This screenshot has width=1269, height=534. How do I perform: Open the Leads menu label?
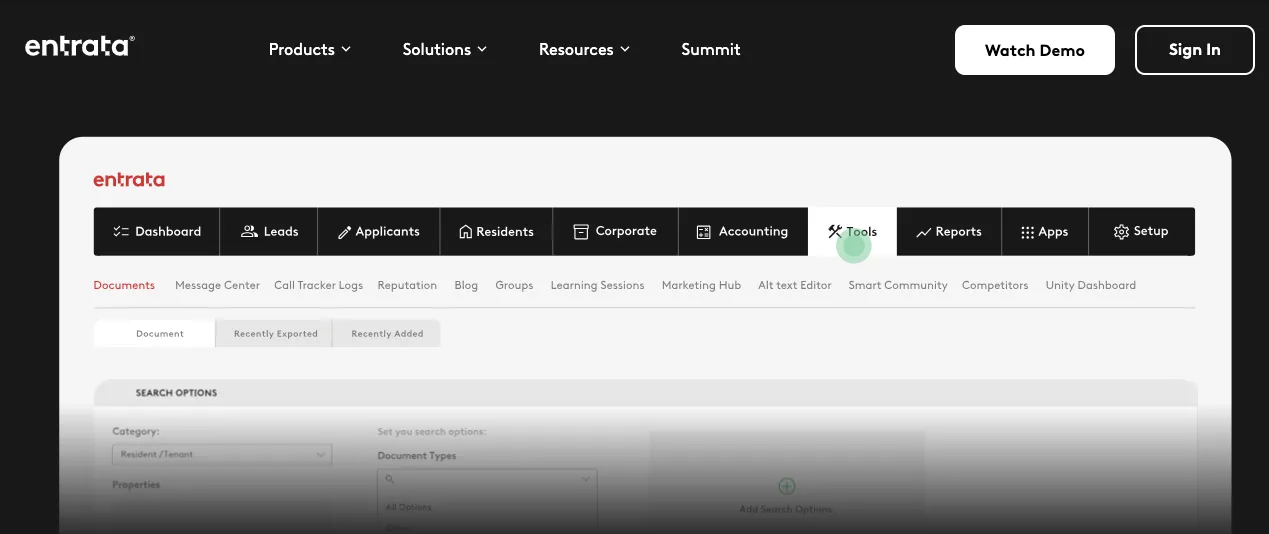point(281,231)
